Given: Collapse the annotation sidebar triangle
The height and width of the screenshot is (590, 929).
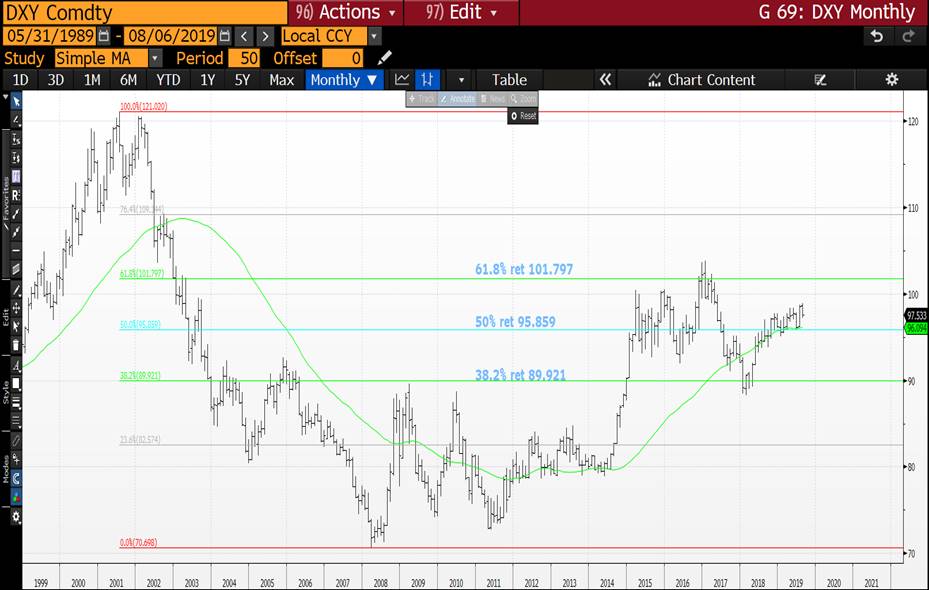Looking at the screenshot, I should tap(5, 96).
